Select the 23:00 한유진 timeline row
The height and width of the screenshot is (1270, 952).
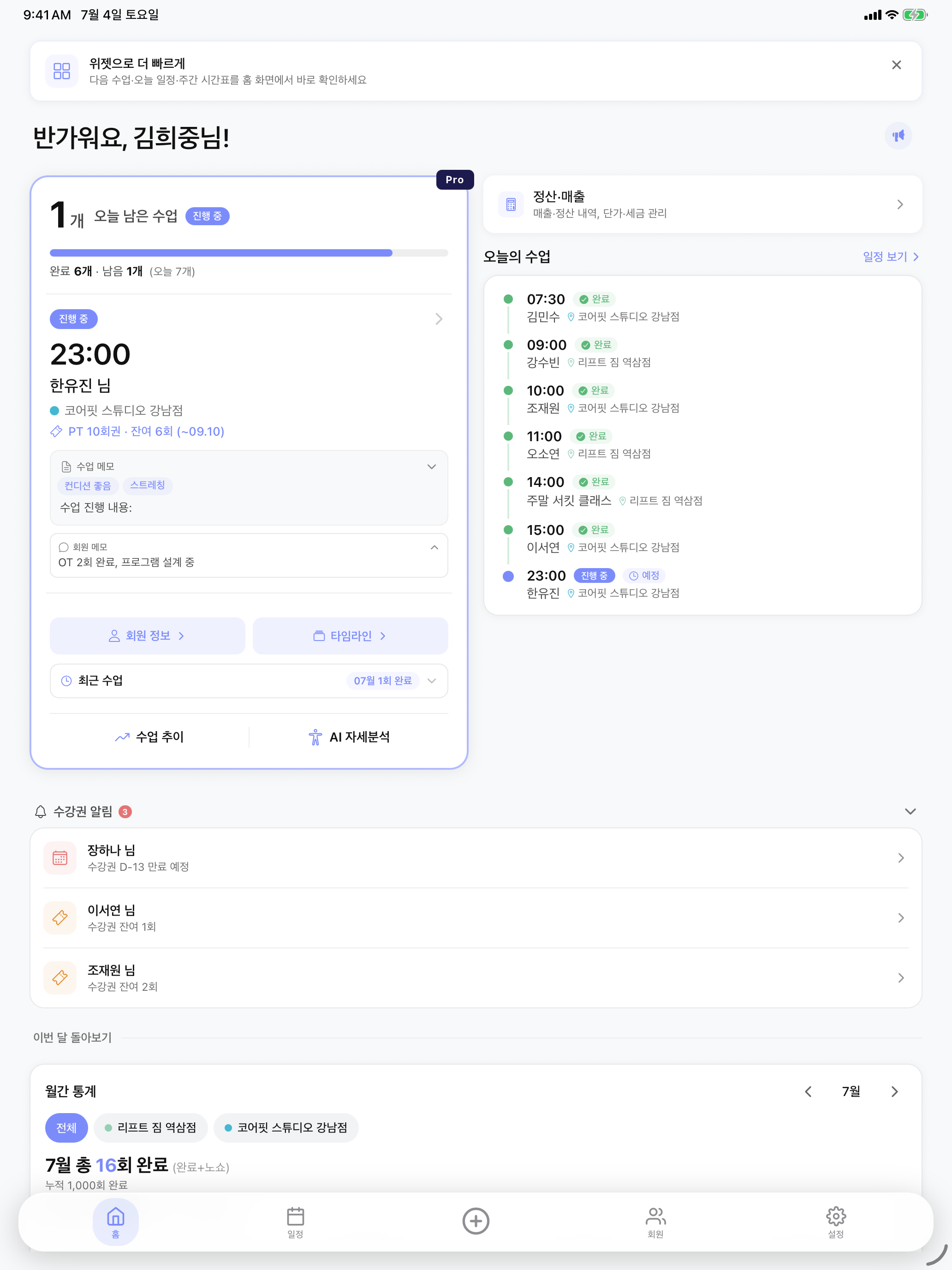click(x=702, y=584)
